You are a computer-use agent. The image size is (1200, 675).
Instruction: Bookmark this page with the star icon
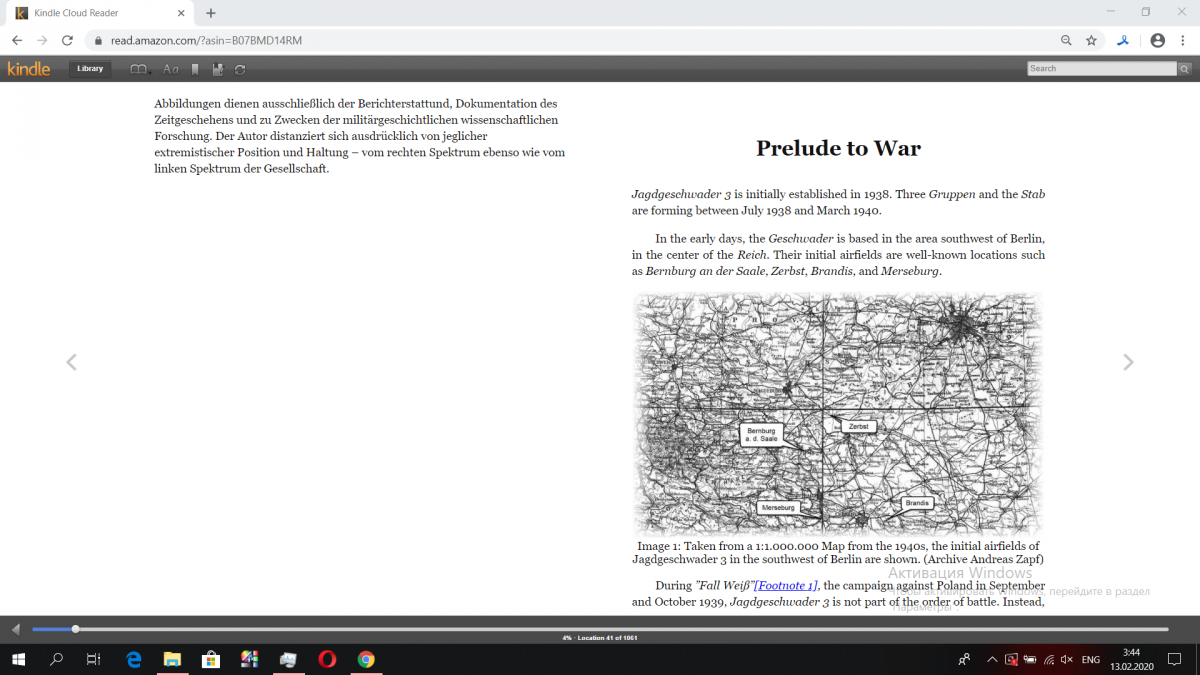click(1091, 41)
